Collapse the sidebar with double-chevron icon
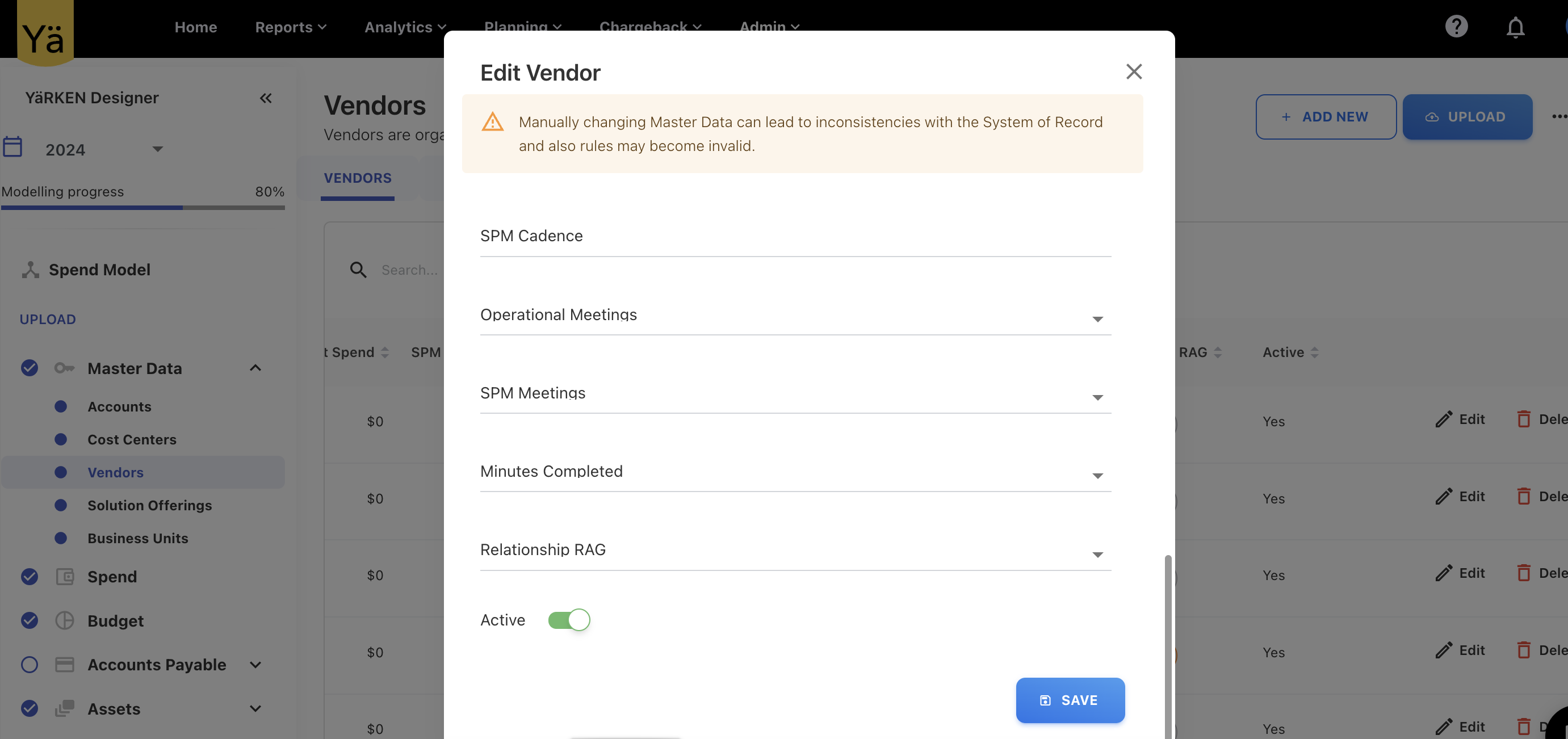The height and width of the screenshot is (739, 1568). 265,98
